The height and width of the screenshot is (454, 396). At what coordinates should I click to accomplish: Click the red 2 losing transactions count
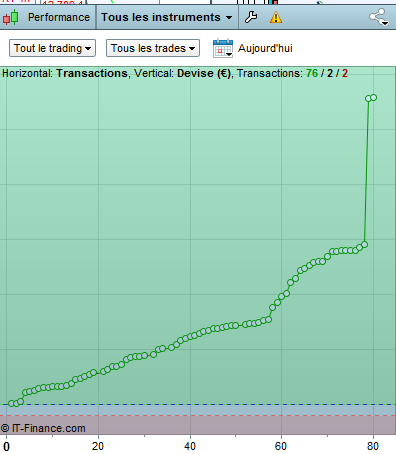click(345, 73)
